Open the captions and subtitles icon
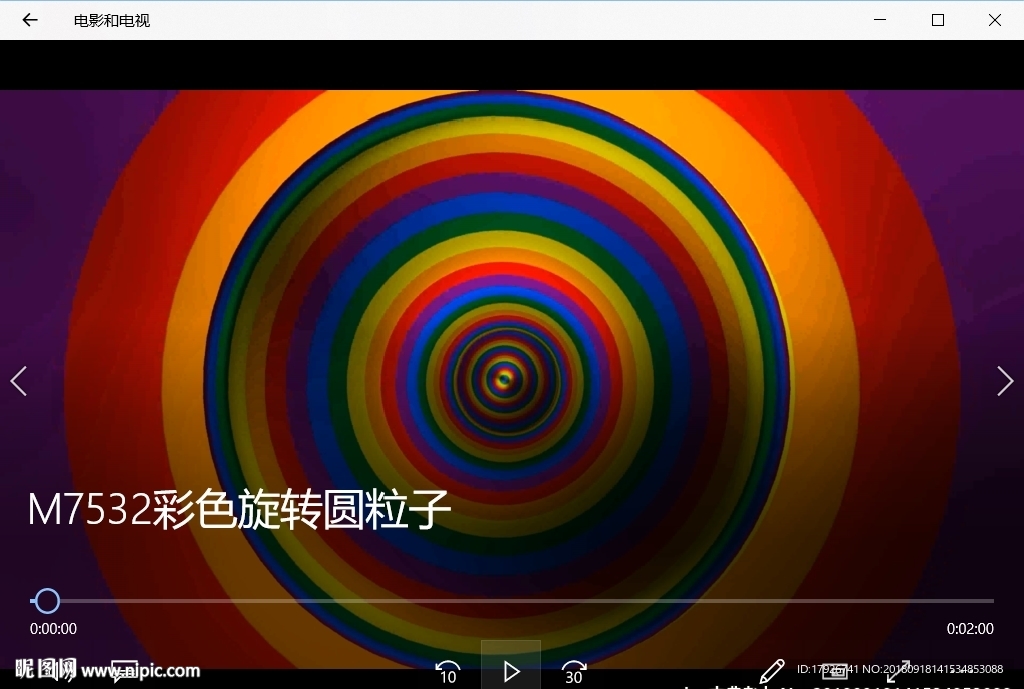The image size is (1024, 689). [x=124, y=671]
